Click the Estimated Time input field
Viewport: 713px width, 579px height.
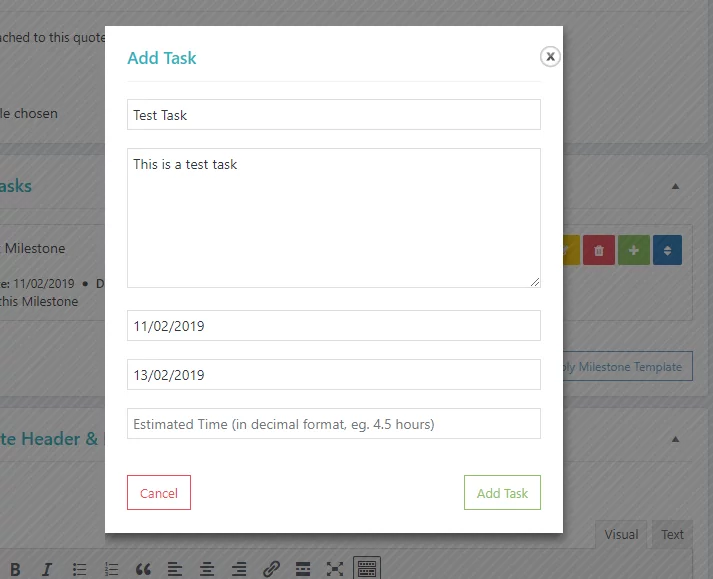[x=334, y=424]
